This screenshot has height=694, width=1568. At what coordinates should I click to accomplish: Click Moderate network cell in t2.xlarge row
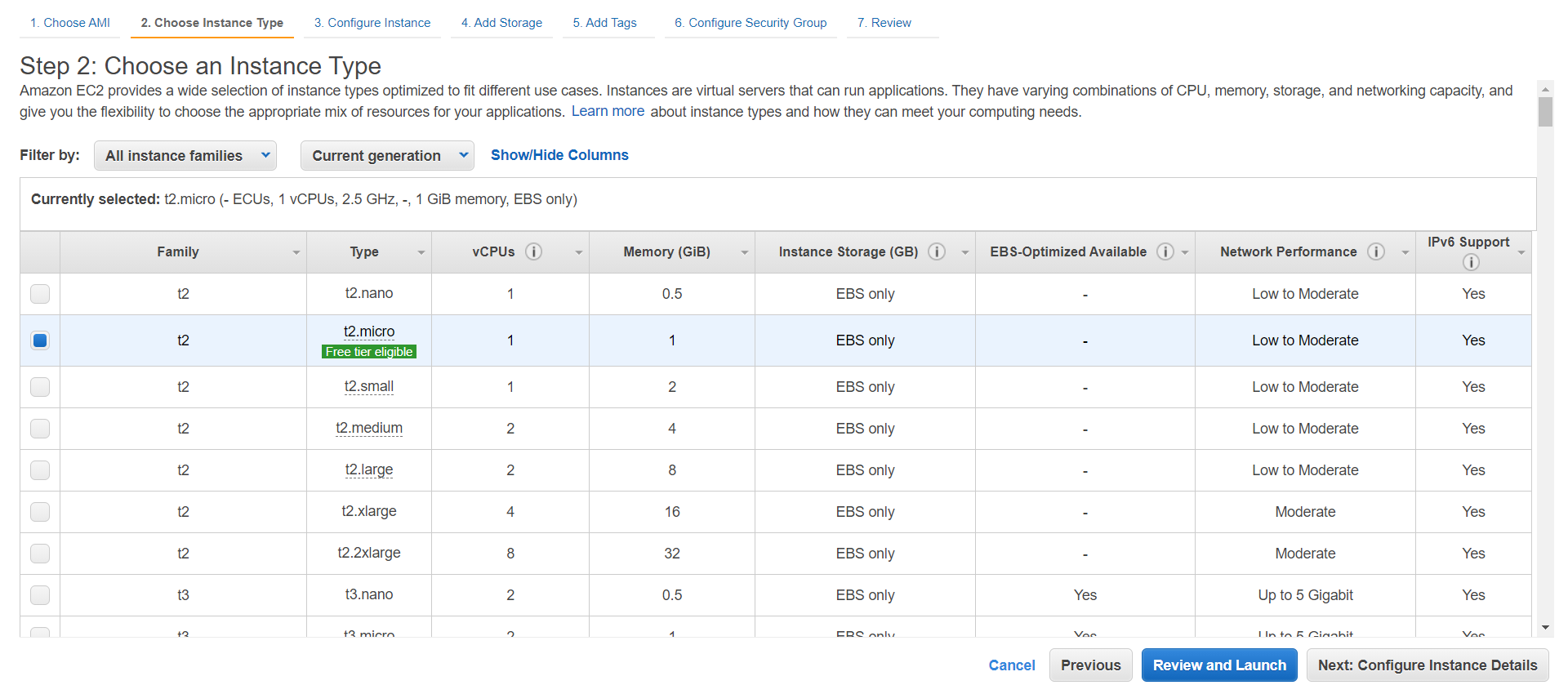click(1305, 512)
